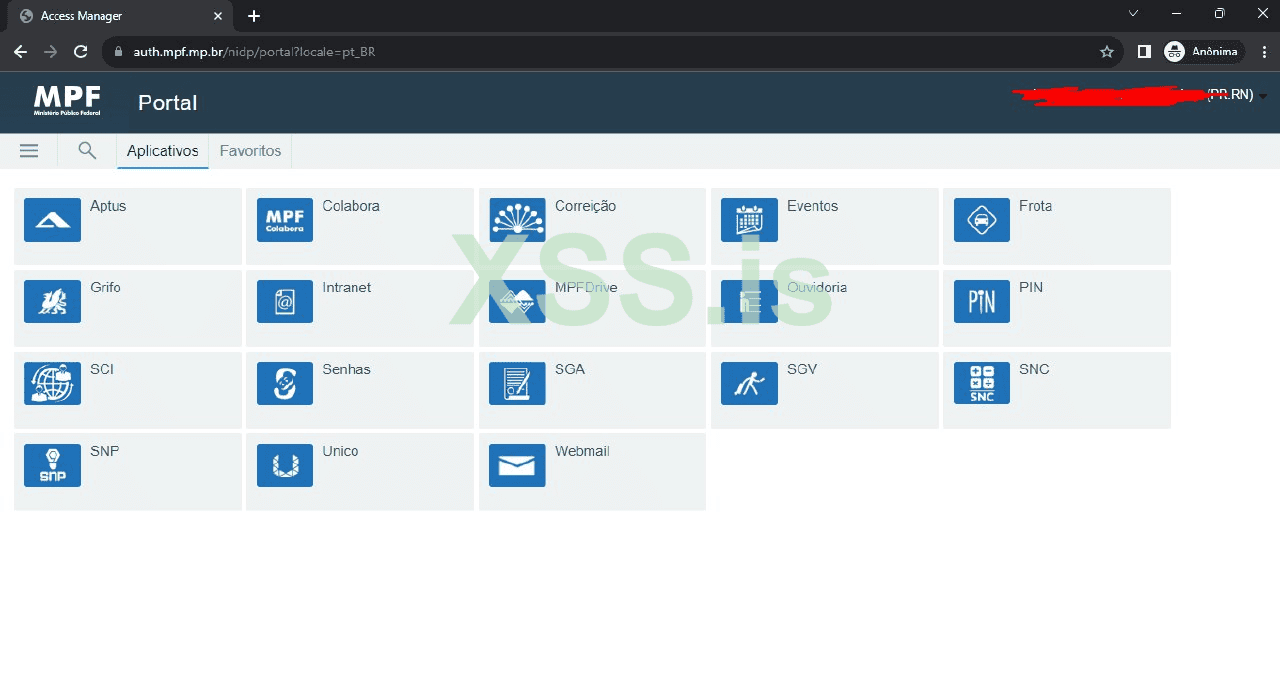This screenshot has width=1280, height=675.
Task: Open the Frota car icon
Action: 982,220
